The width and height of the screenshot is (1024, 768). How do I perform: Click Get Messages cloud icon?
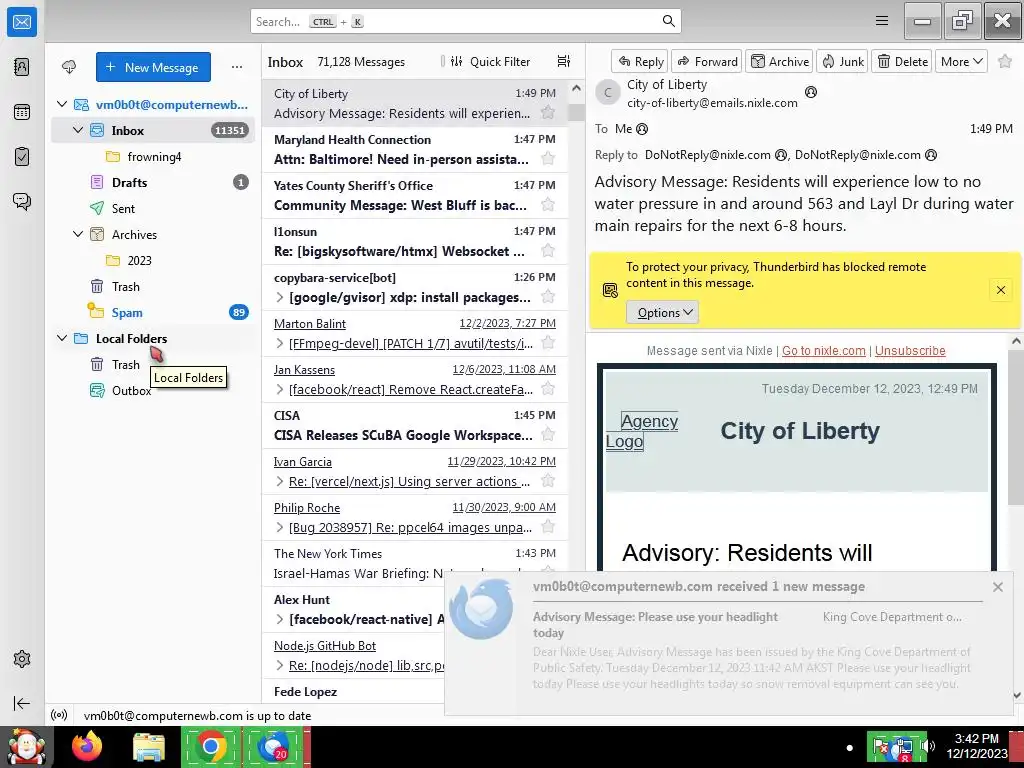tap(69, 67)
